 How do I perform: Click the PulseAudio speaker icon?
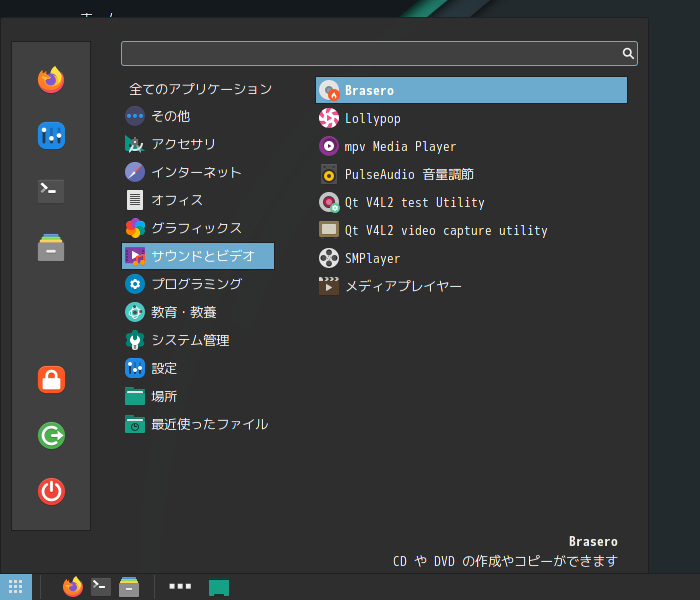pos(329,174)
